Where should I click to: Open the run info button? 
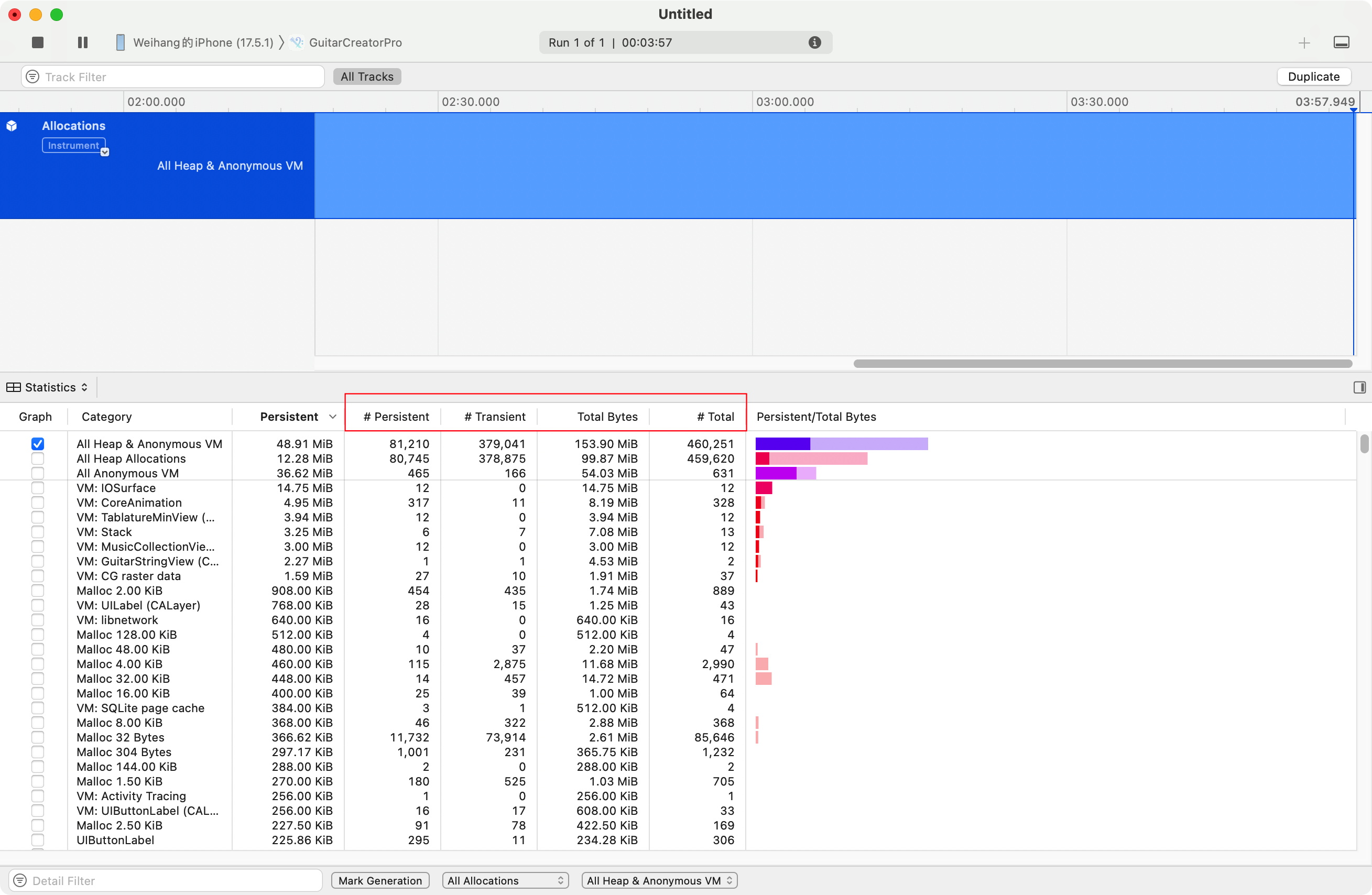814,42
